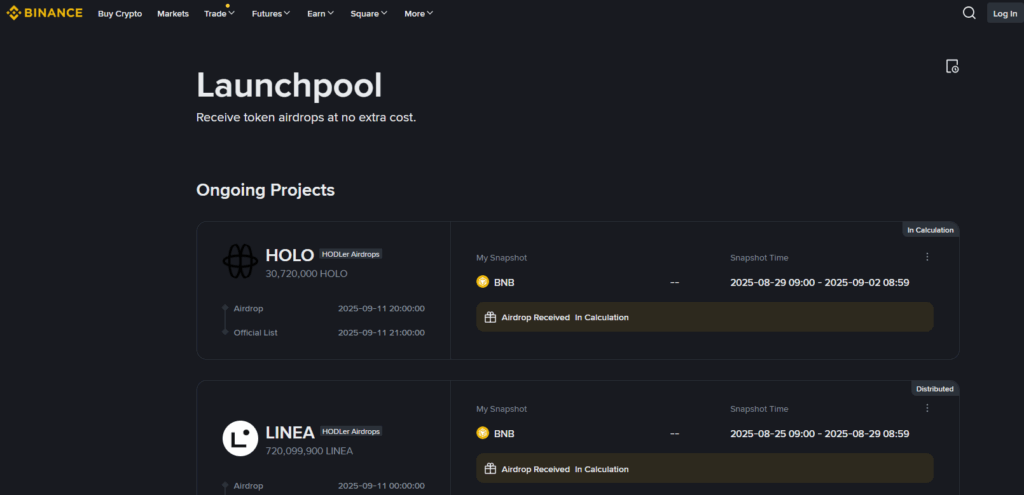Open Buy Crypto in navigation bar
The width and height of the screenshot is (1024, 495).
[x=120, y=14]
